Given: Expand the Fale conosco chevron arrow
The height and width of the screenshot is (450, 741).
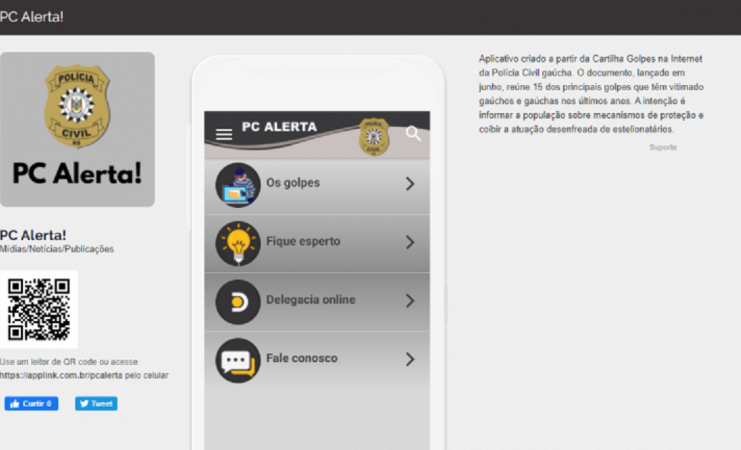Looking at the screenshot, I should click(410, 359).
